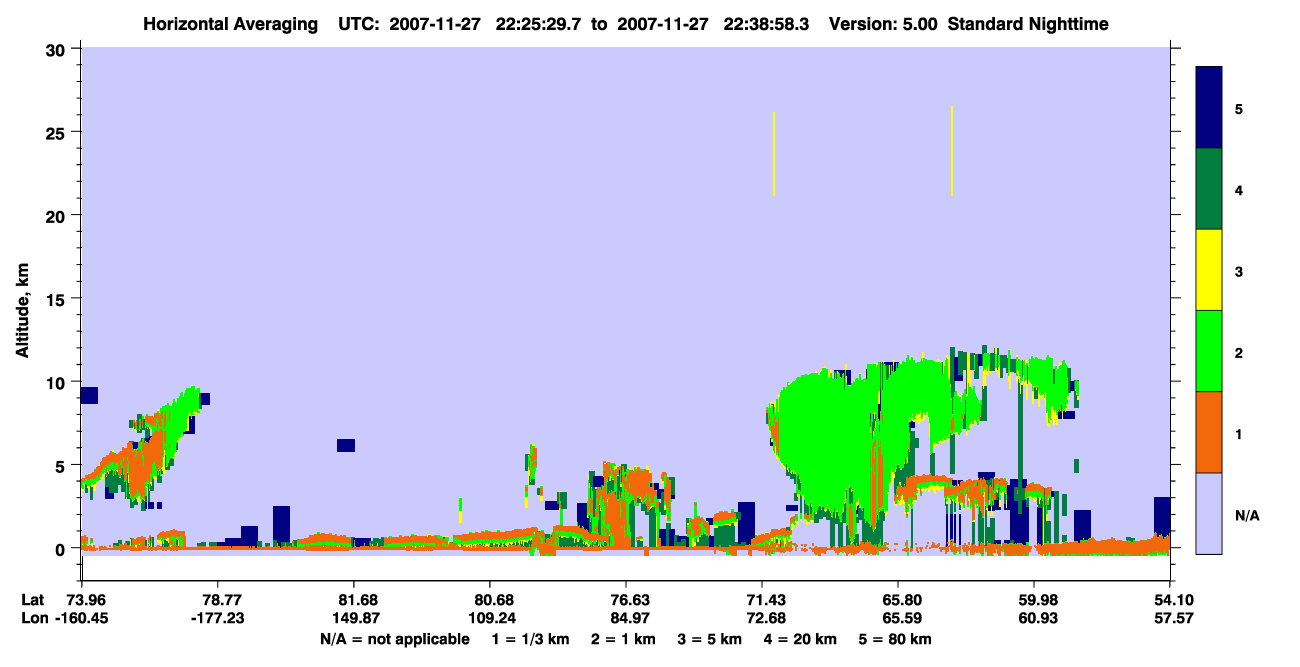Click longitude value -177.23
1300x667 pixels.
[218, 617]
